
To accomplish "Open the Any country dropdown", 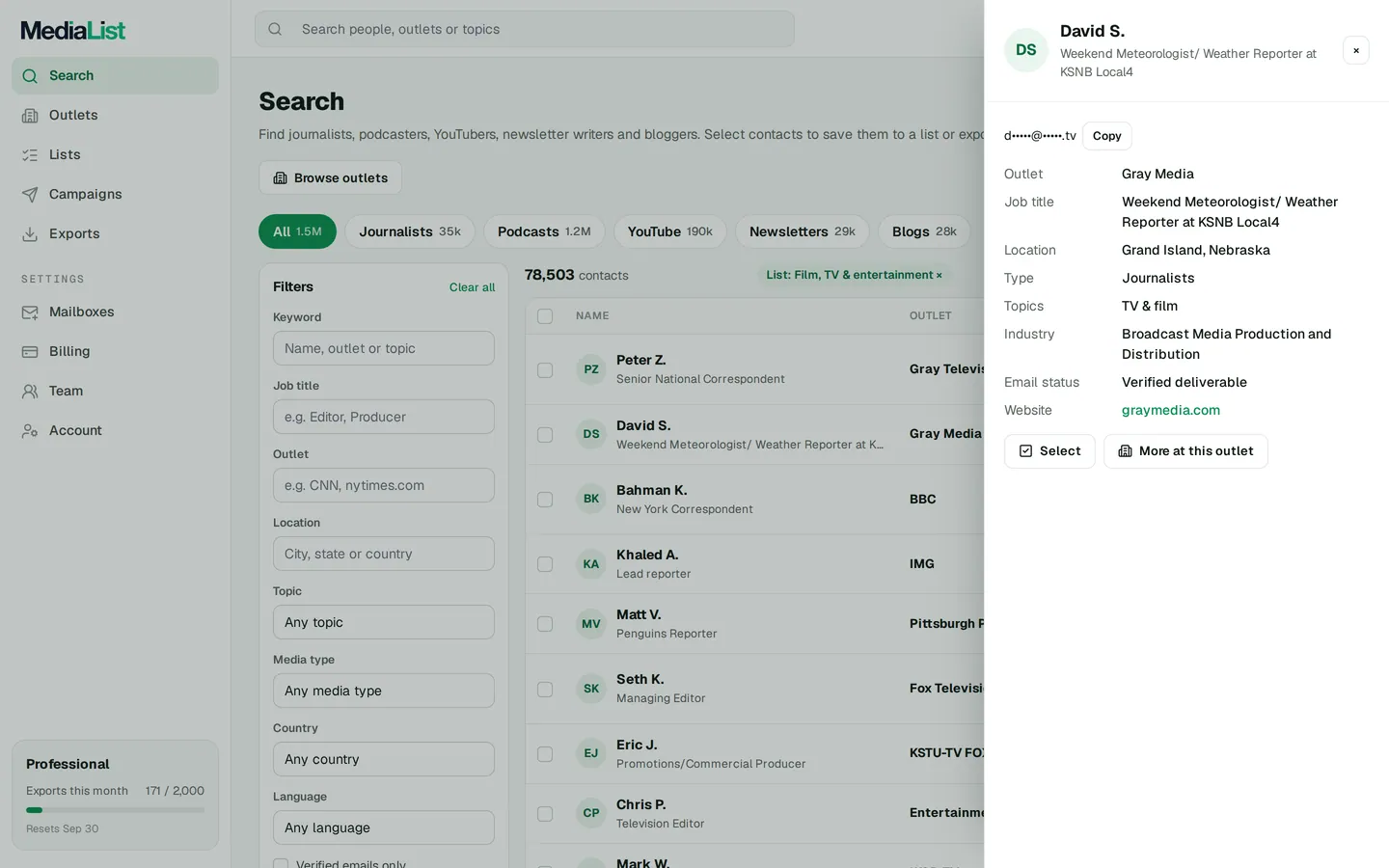I will pos(384,759).
